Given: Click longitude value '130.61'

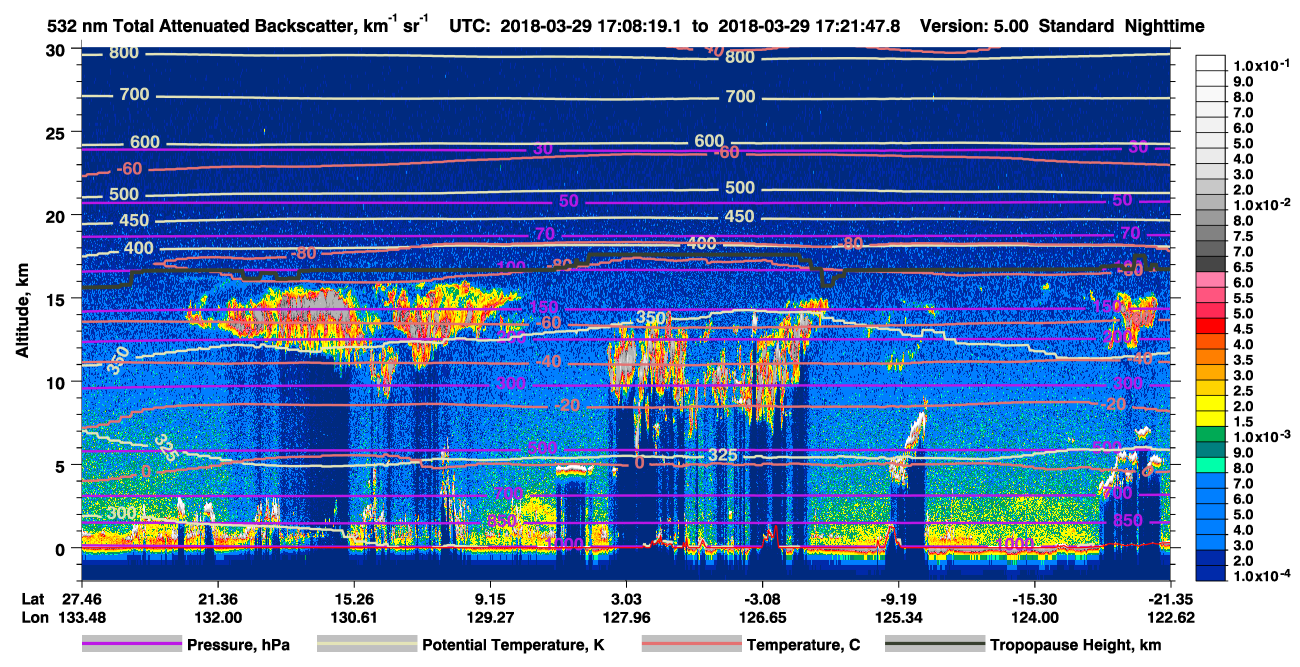Looking at the screenshot, I should 353,617.
